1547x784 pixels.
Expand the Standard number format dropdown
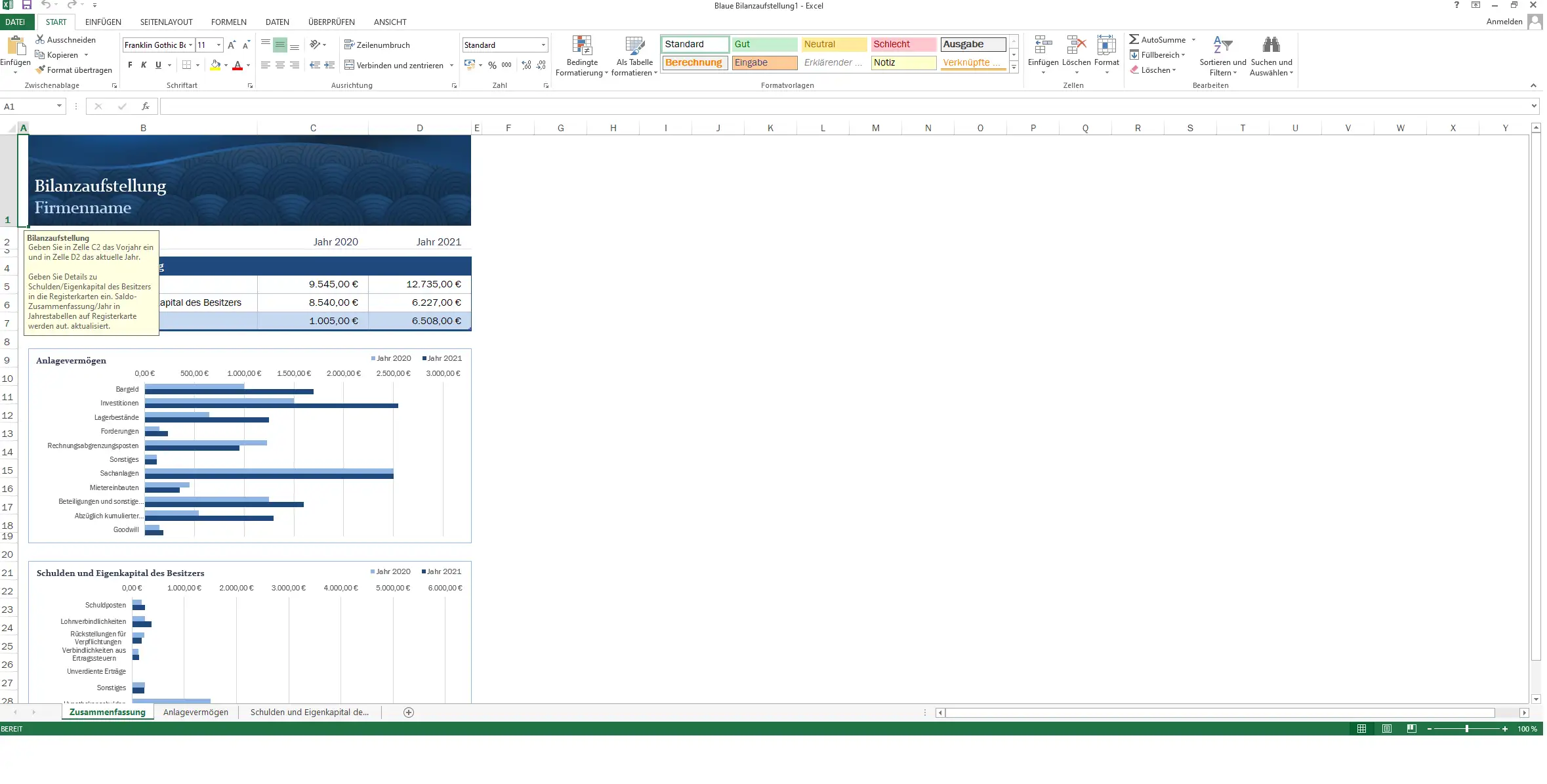point(543,45)
